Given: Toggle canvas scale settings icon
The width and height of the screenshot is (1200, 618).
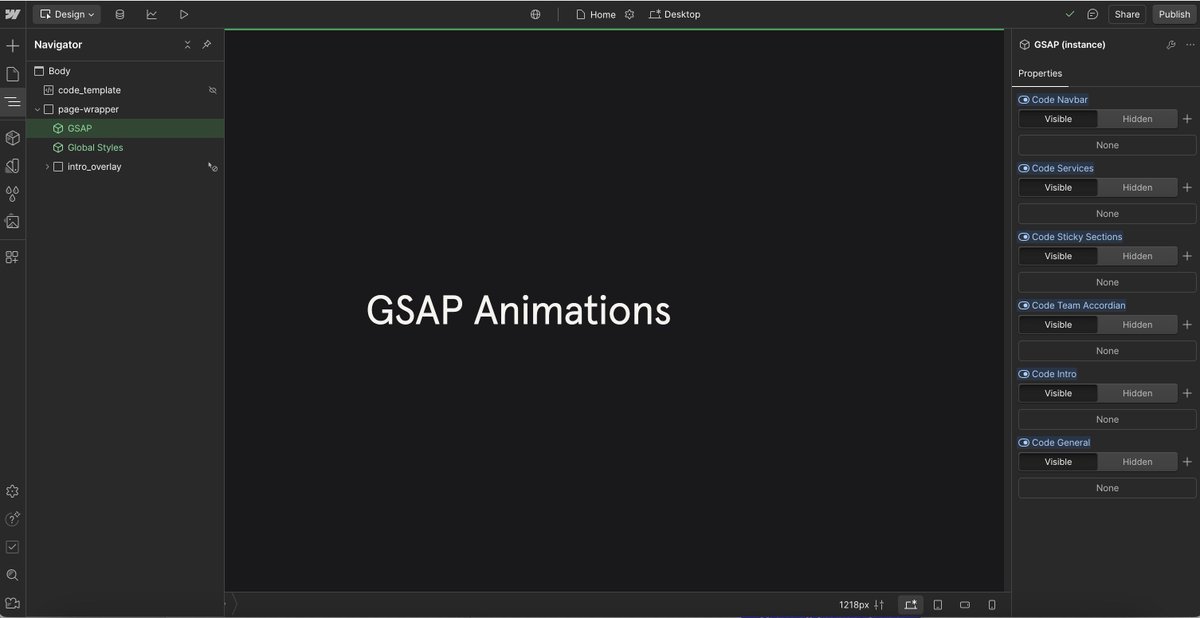Looking at the screenshot, I should point(879,605).
